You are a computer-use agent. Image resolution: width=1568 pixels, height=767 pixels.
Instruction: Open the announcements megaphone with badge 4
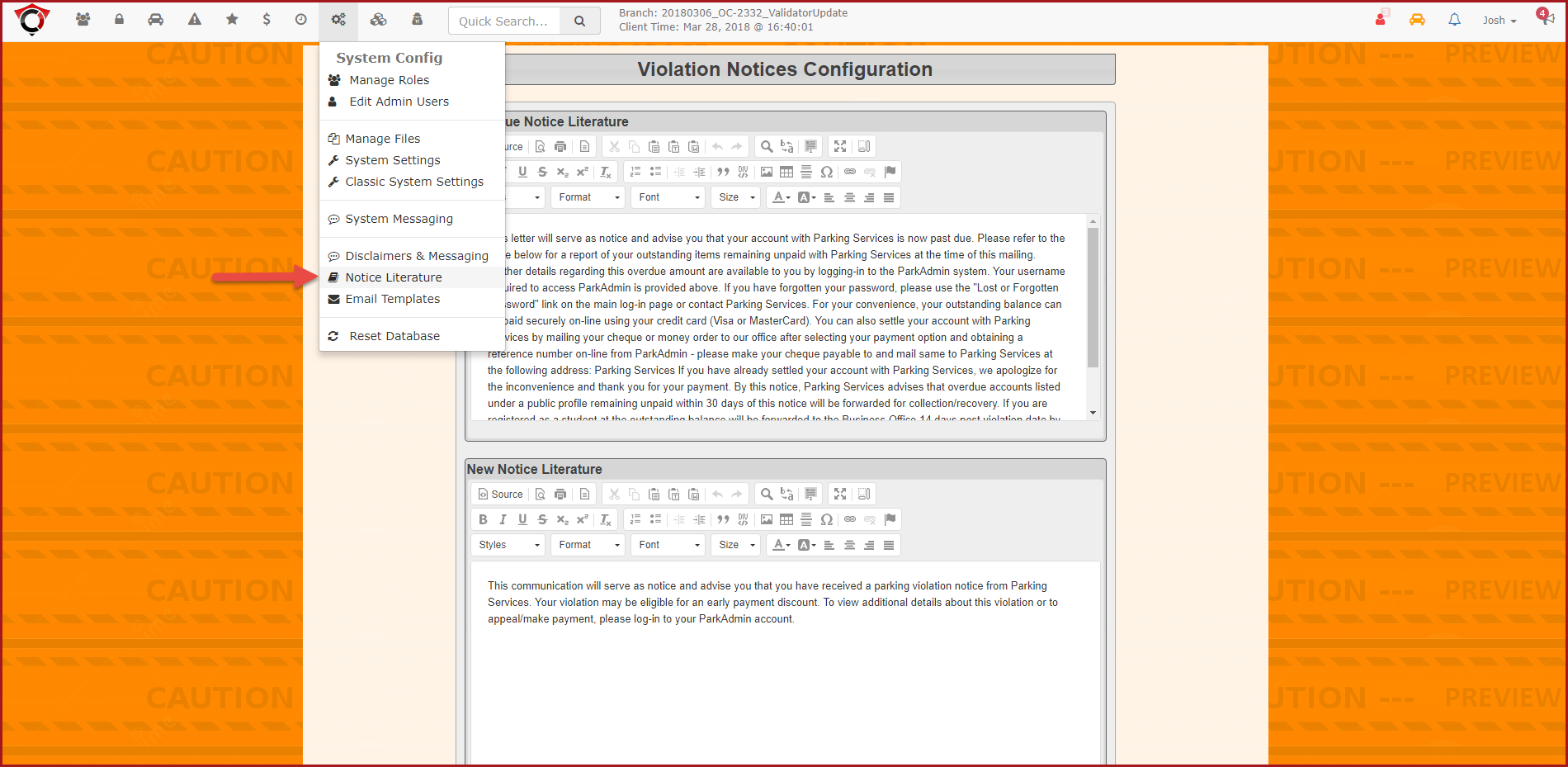click(x=1546, y=17)
